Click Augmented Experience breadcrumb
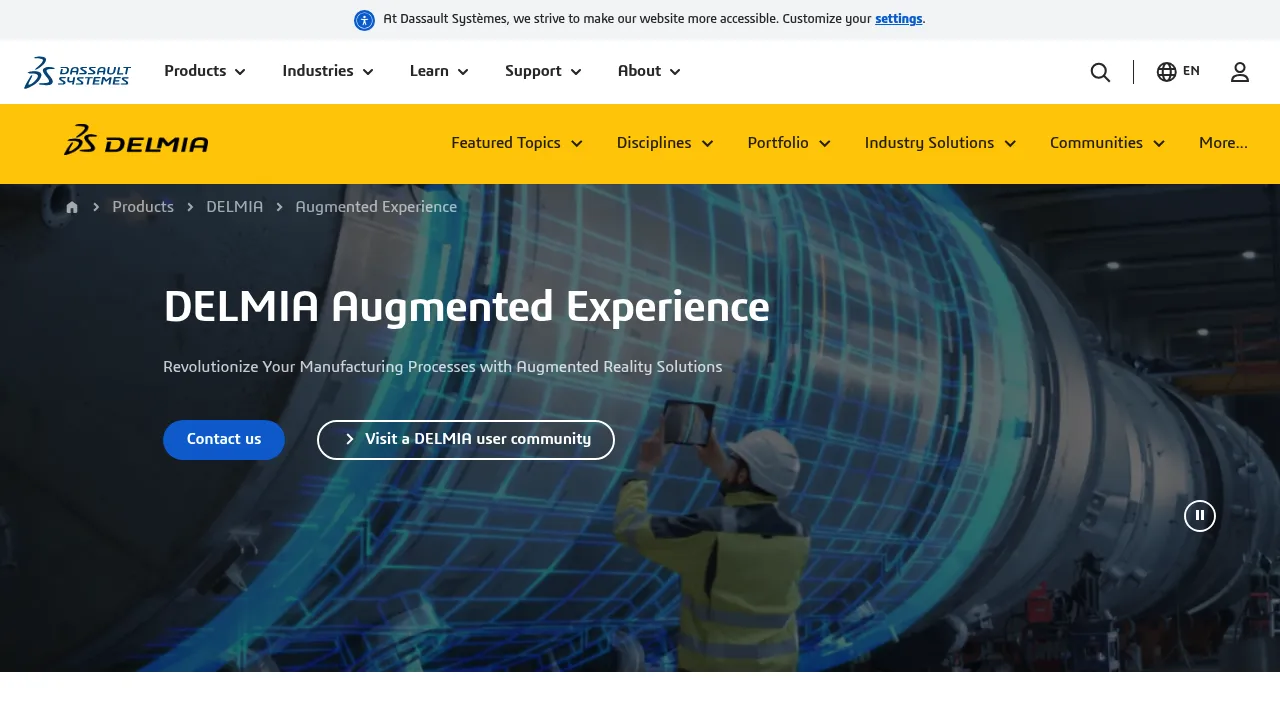The image size is (1280, 720). point(376,207)
